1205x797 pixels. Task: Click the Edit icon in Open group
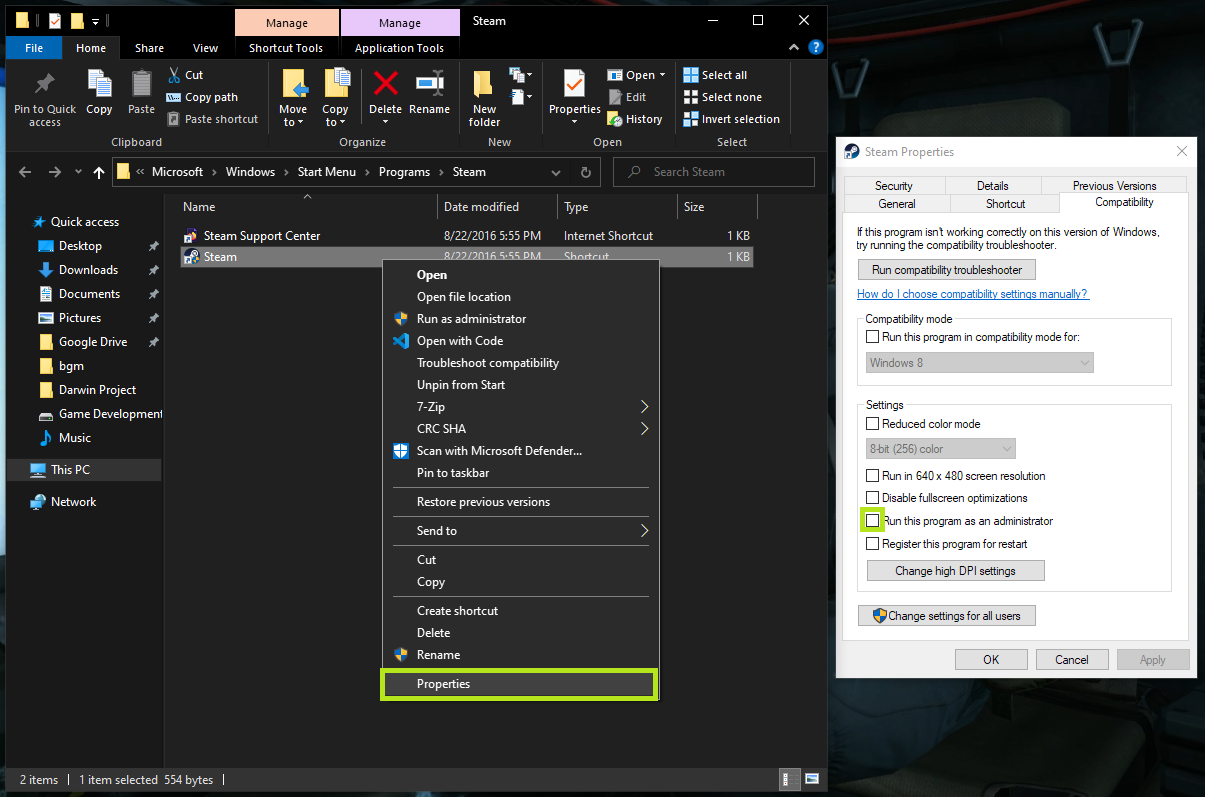(615, 97)
